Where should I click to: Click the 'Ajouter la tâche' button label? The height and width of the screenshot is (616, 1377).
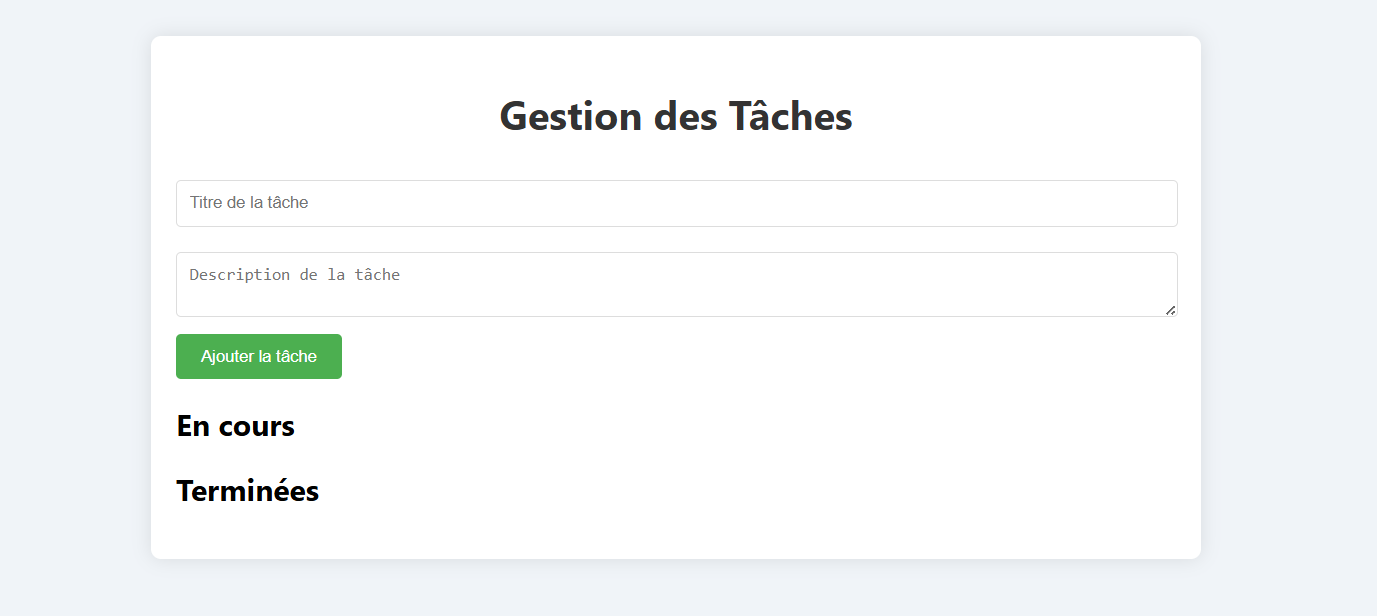tap(259, 357)
